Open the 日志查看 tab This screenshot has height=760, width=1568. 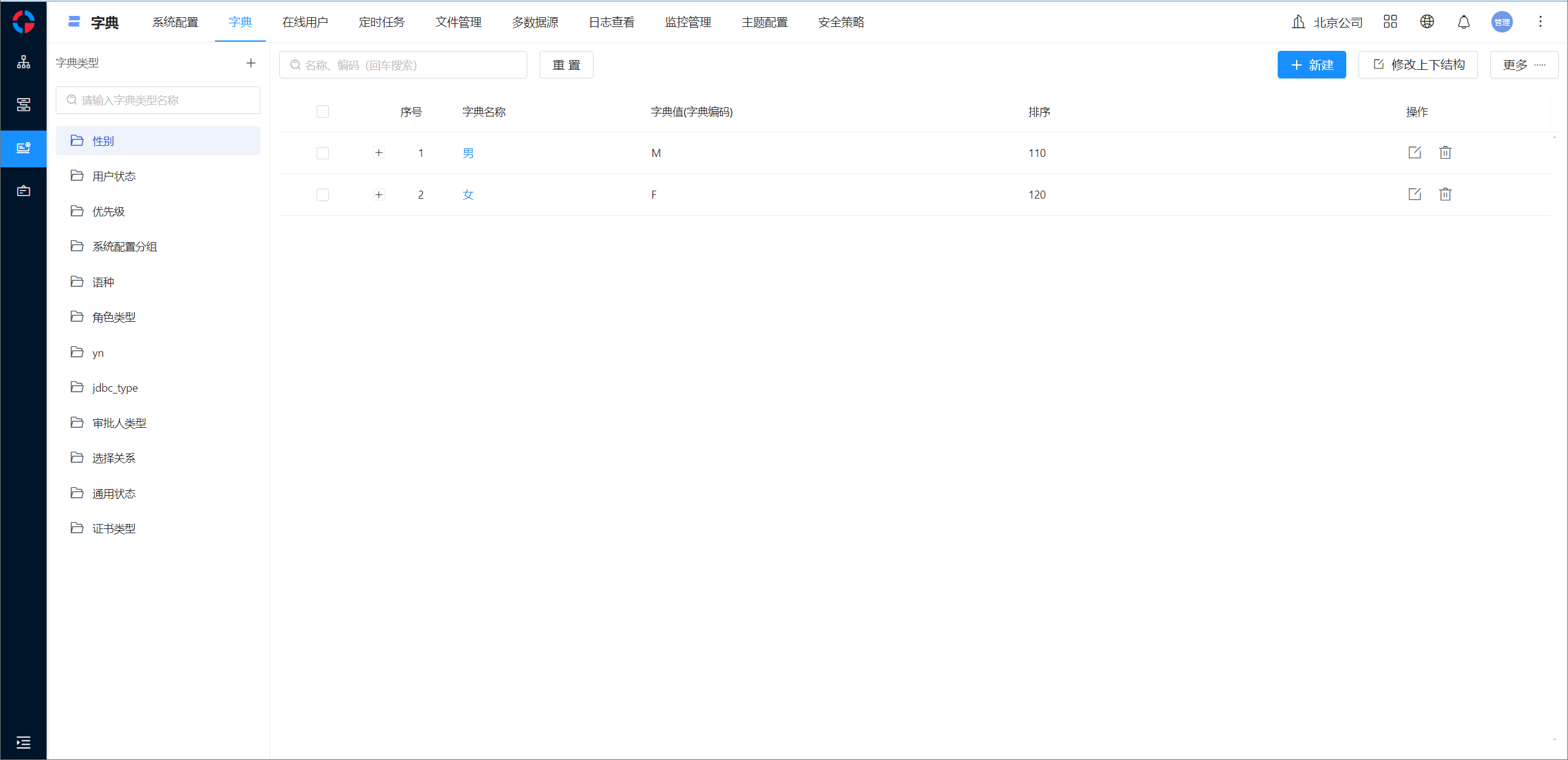611,23
